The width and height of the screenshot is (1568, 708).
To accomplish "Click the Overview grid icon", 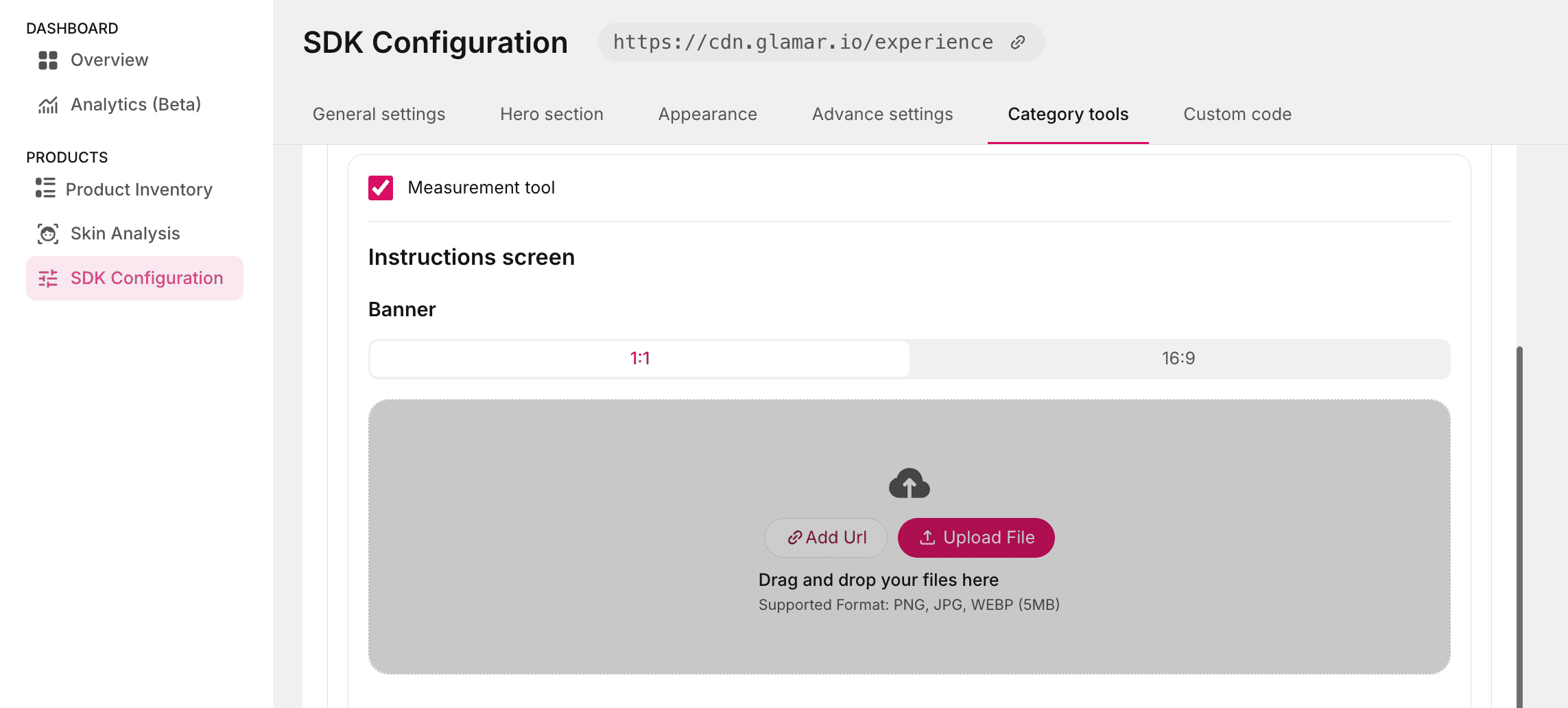I will (48, 60).
